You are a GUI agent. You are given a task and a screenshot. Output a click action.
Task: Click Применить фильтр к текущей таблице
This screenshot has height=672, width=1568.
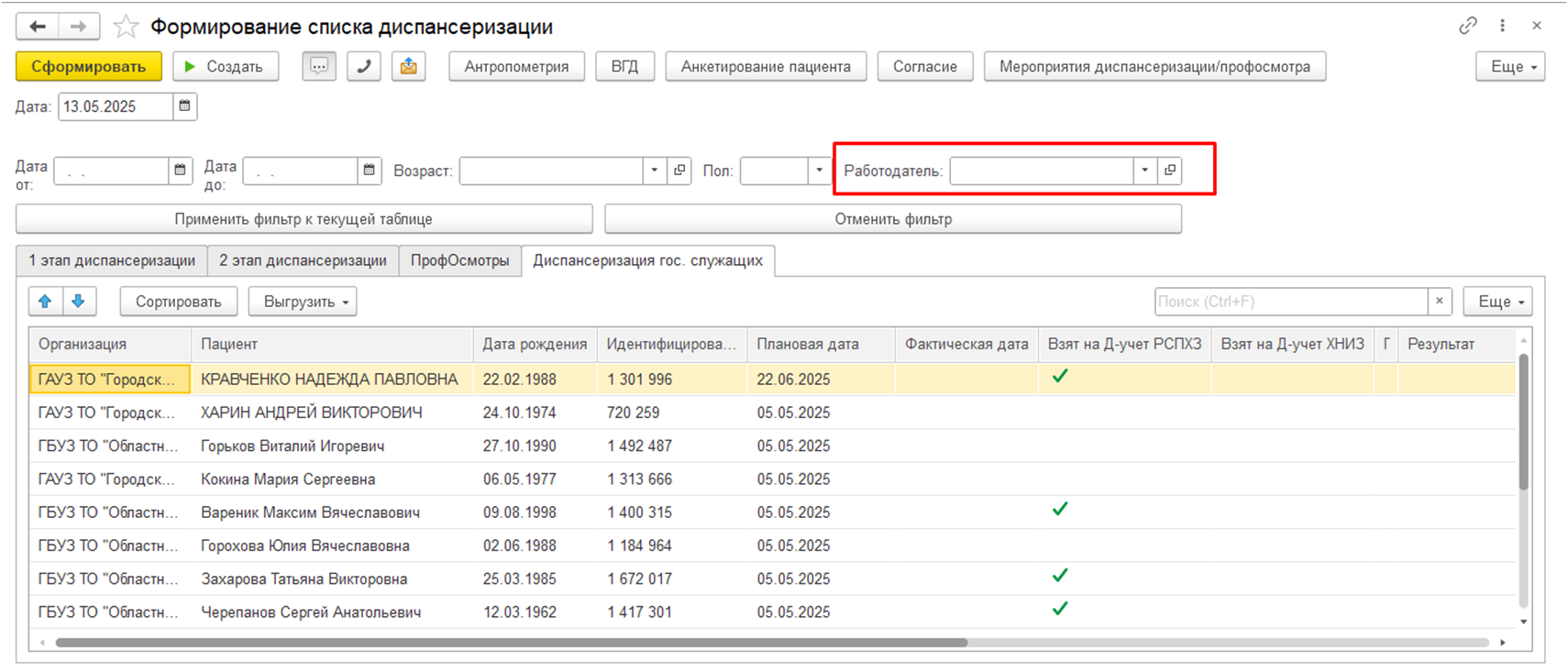304,219
